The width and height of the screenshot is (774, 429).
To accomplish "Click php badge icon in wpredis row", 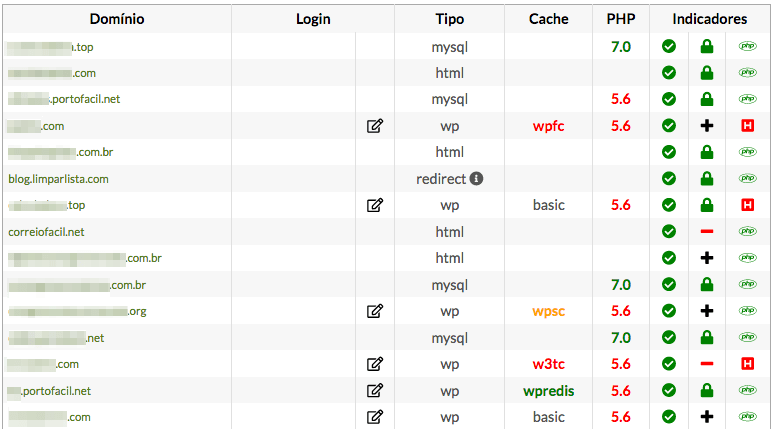I will tap(747, 390).
